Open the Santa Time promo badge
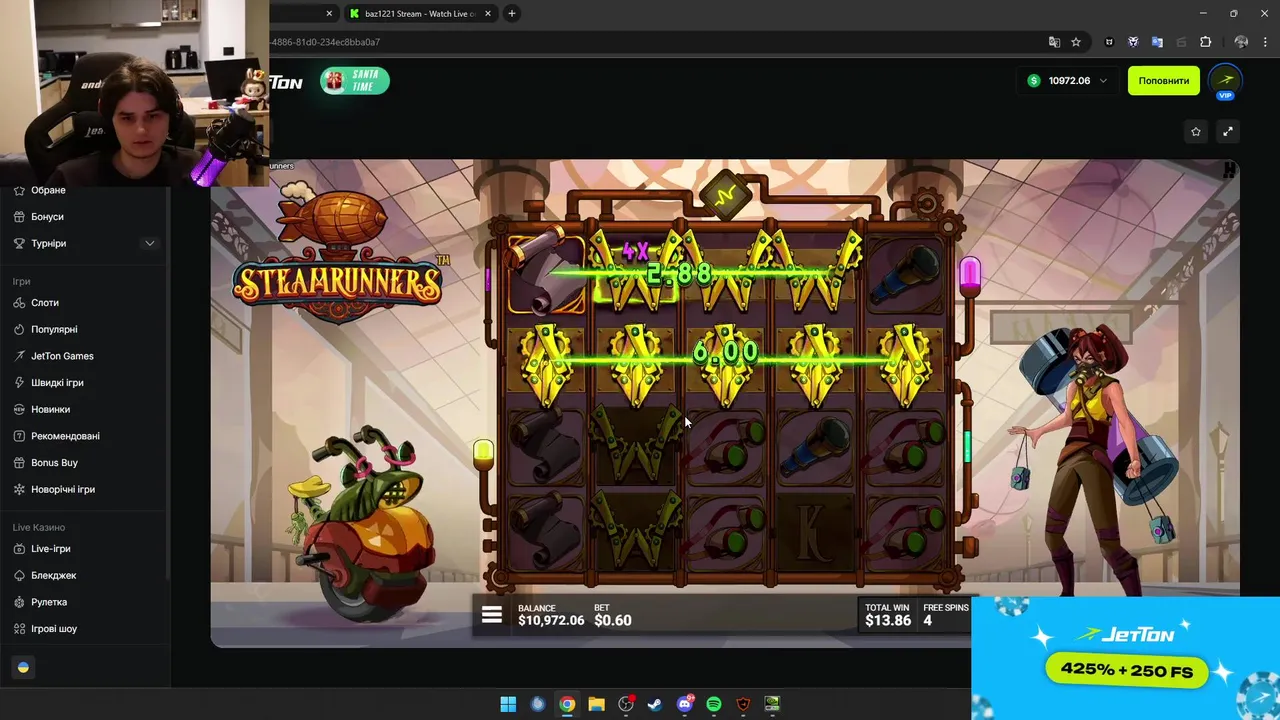Viewport: 1280px width, 720px height. (x=355, y=81)
